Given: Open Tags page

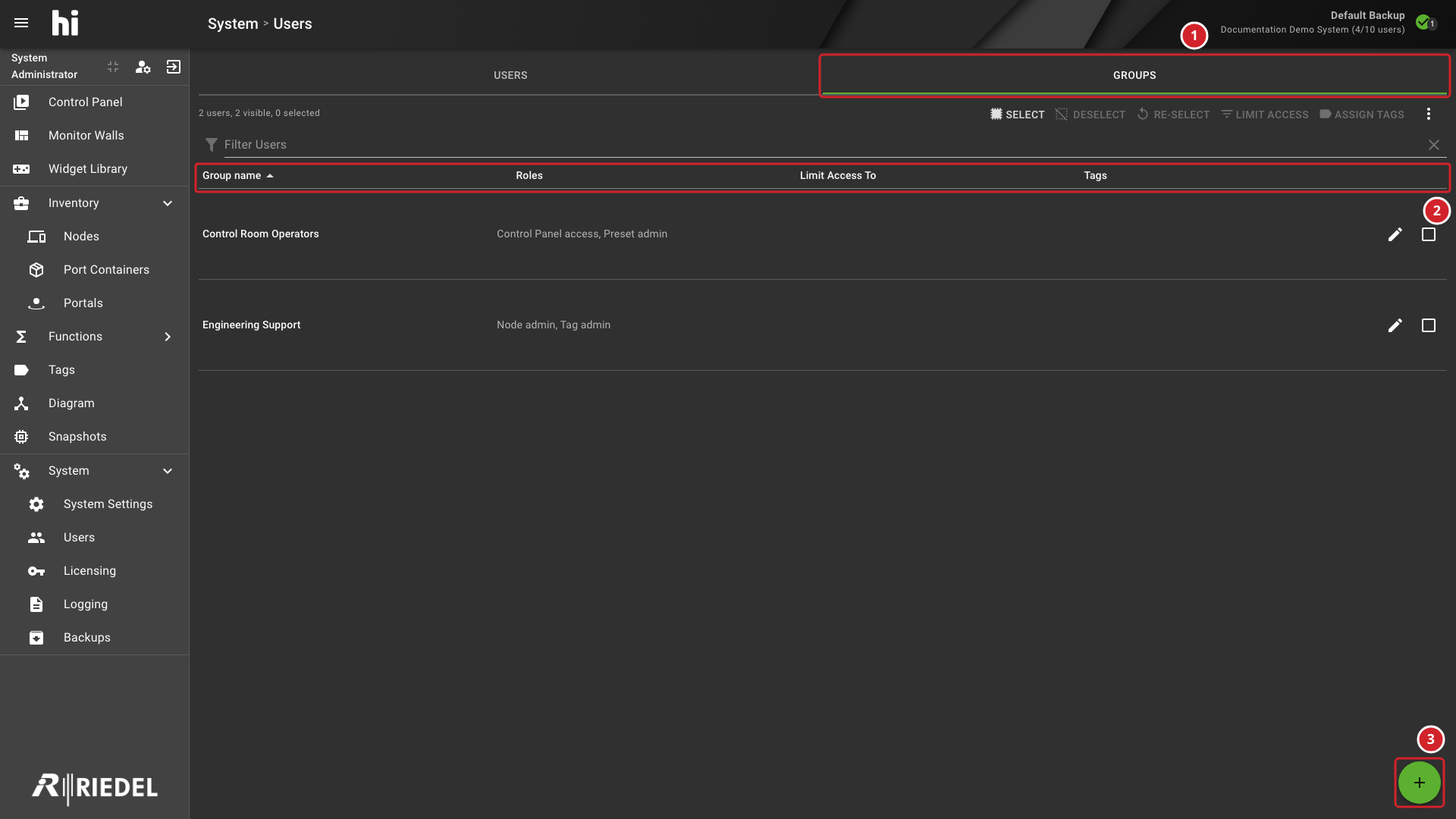Looking at the screenshot, I should 94,370.
